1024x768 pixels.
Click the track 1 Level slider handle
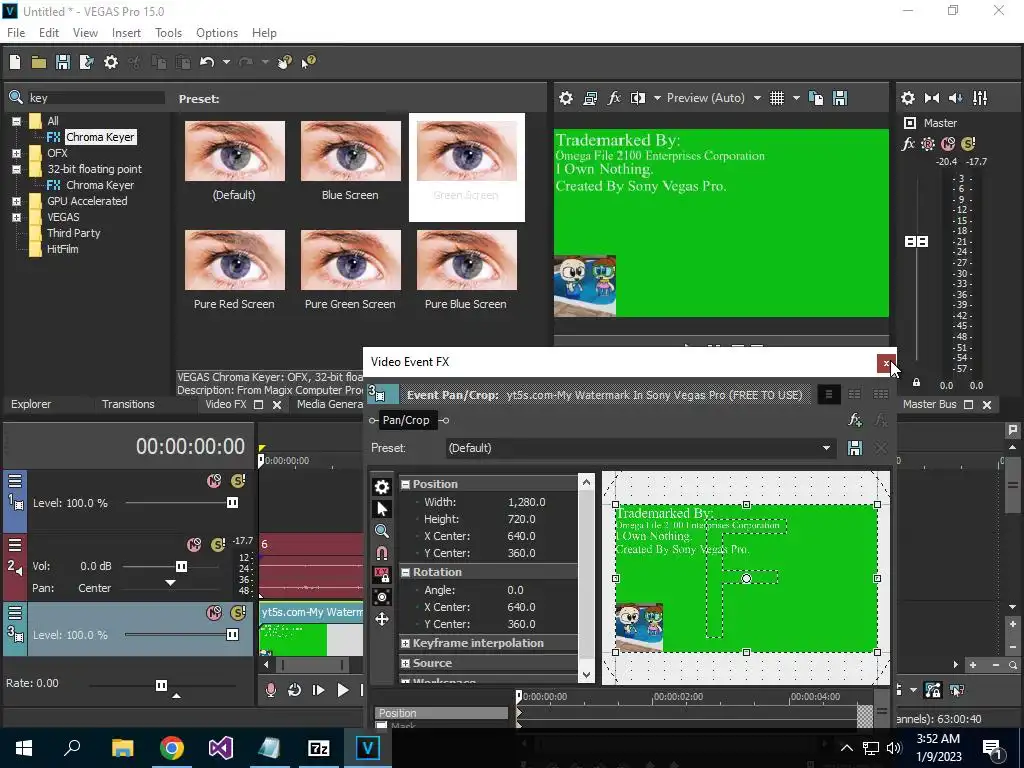(x=232, y=503)
